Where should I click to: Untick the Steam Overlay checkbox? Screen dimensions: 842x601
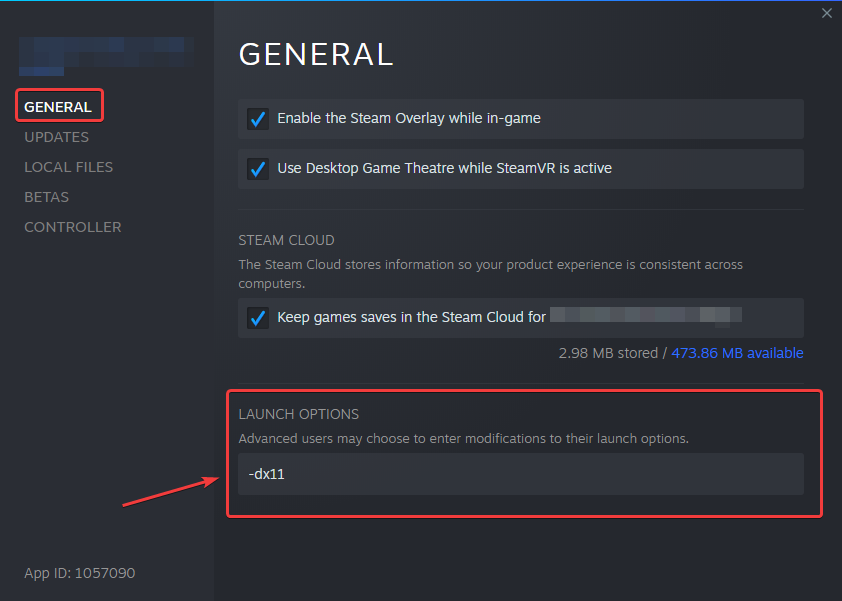click(258, 119)
